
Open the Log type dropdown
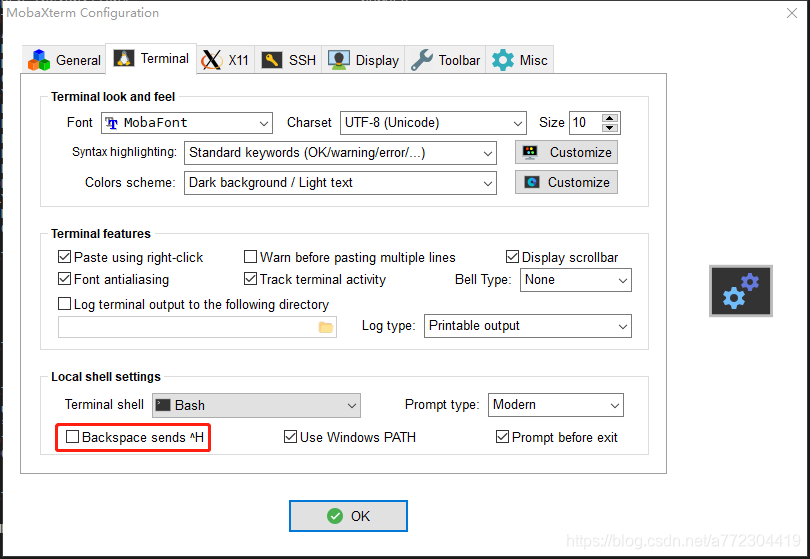tap(527, 326)
